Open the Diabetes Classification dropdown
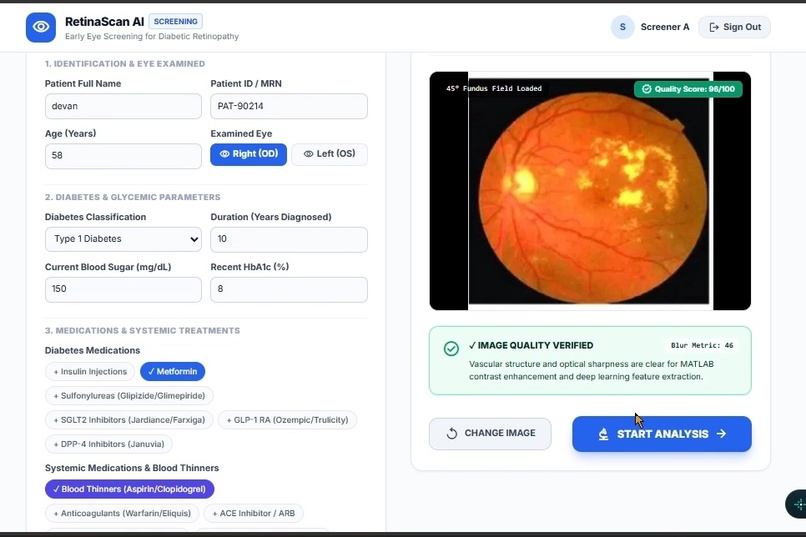The height and width of the screenshot is (537, 806). (x=123, y=239)
